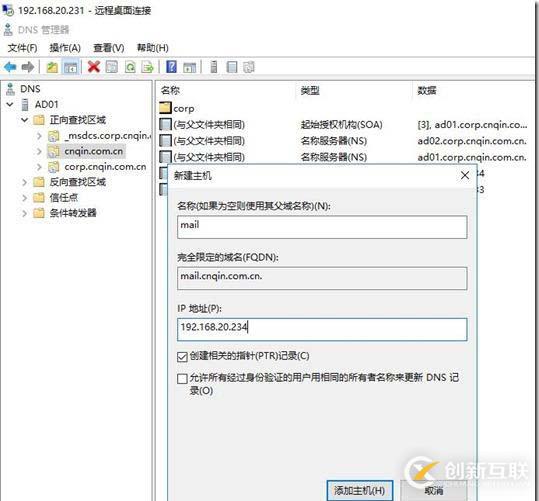This screenshot has width=539, height=501.
Task: Go forward with the gray right arrow
Action: tap(28, 67)
